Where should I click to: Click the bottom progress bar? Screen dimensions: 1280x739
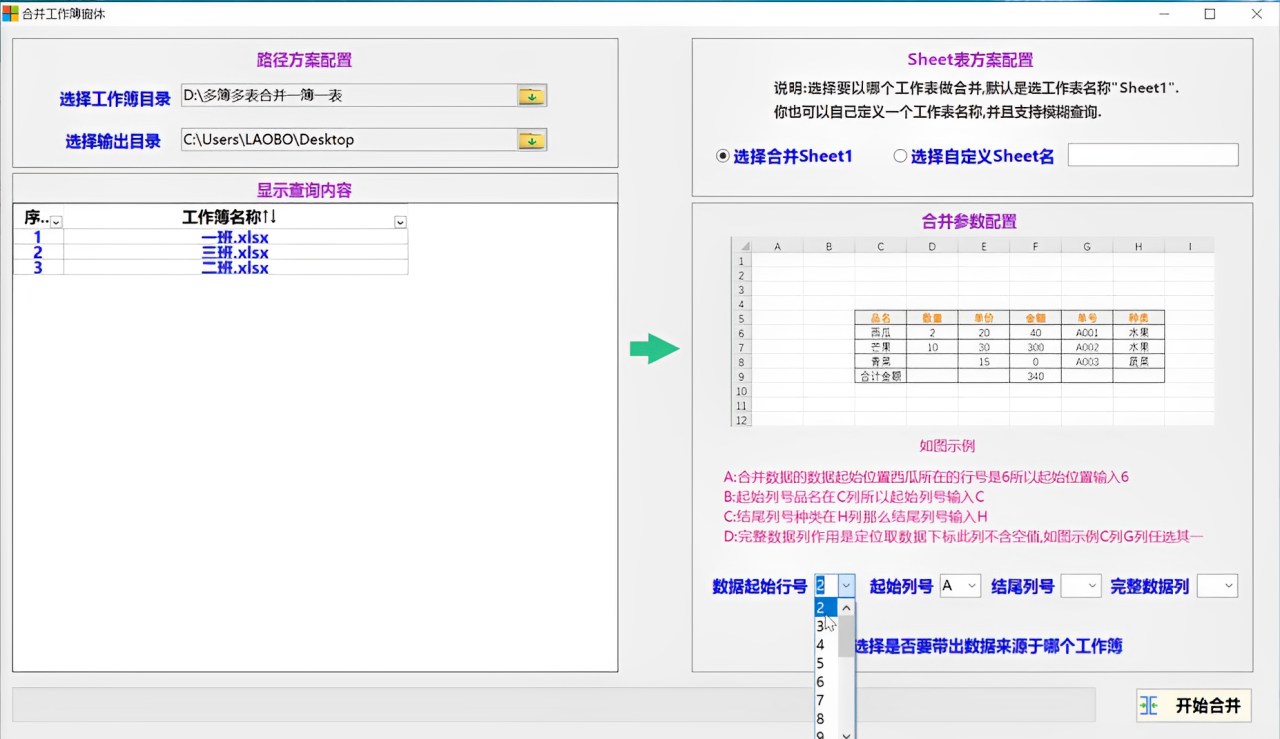553,704
